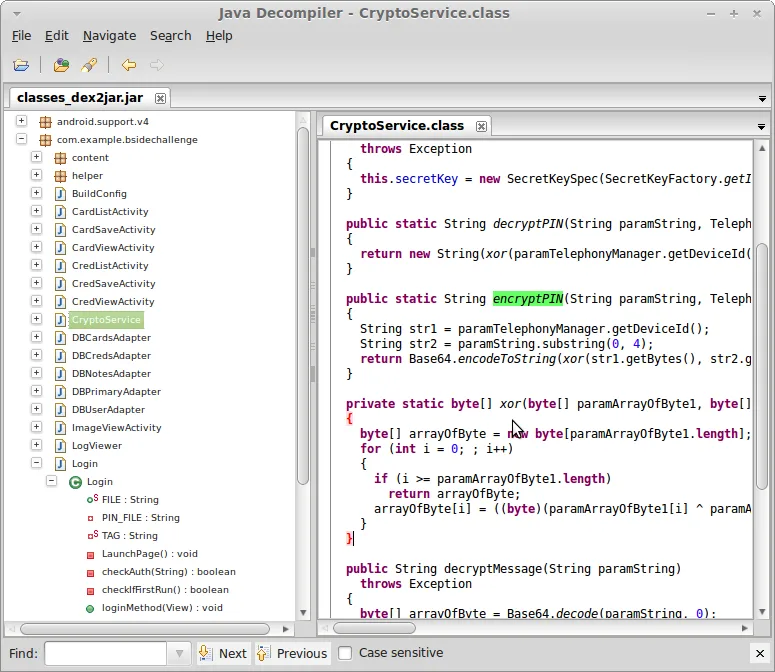Click the content package icon
This screenshot has height=672, width=775.
tap(60, 158)
